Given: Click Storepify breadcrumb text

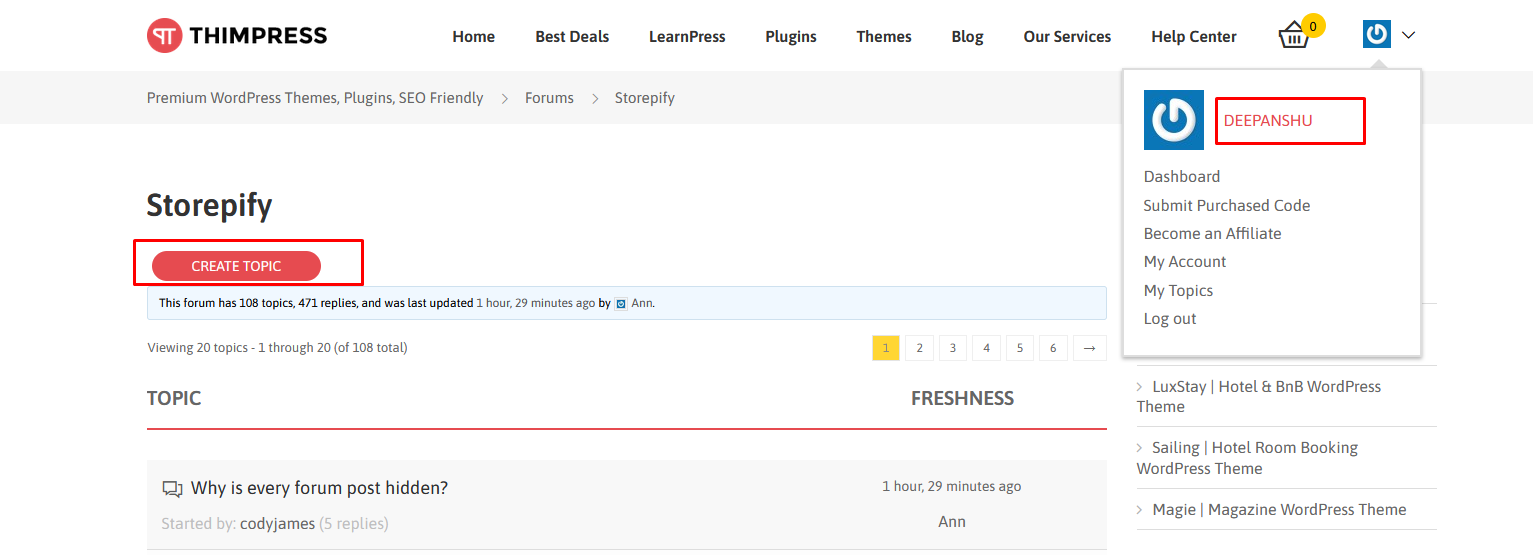Looking at the screenshot, I should [645, 98].
